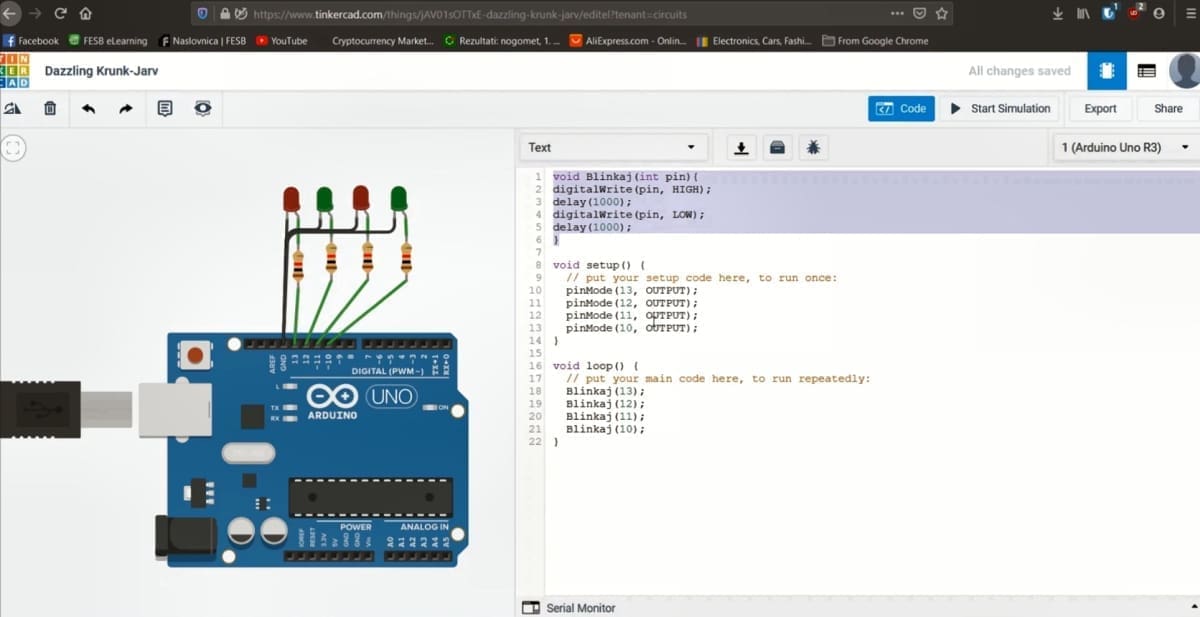The image size is (1200, 617).
Task: Open the debugger bug icon
Action: tap(813, 148)
